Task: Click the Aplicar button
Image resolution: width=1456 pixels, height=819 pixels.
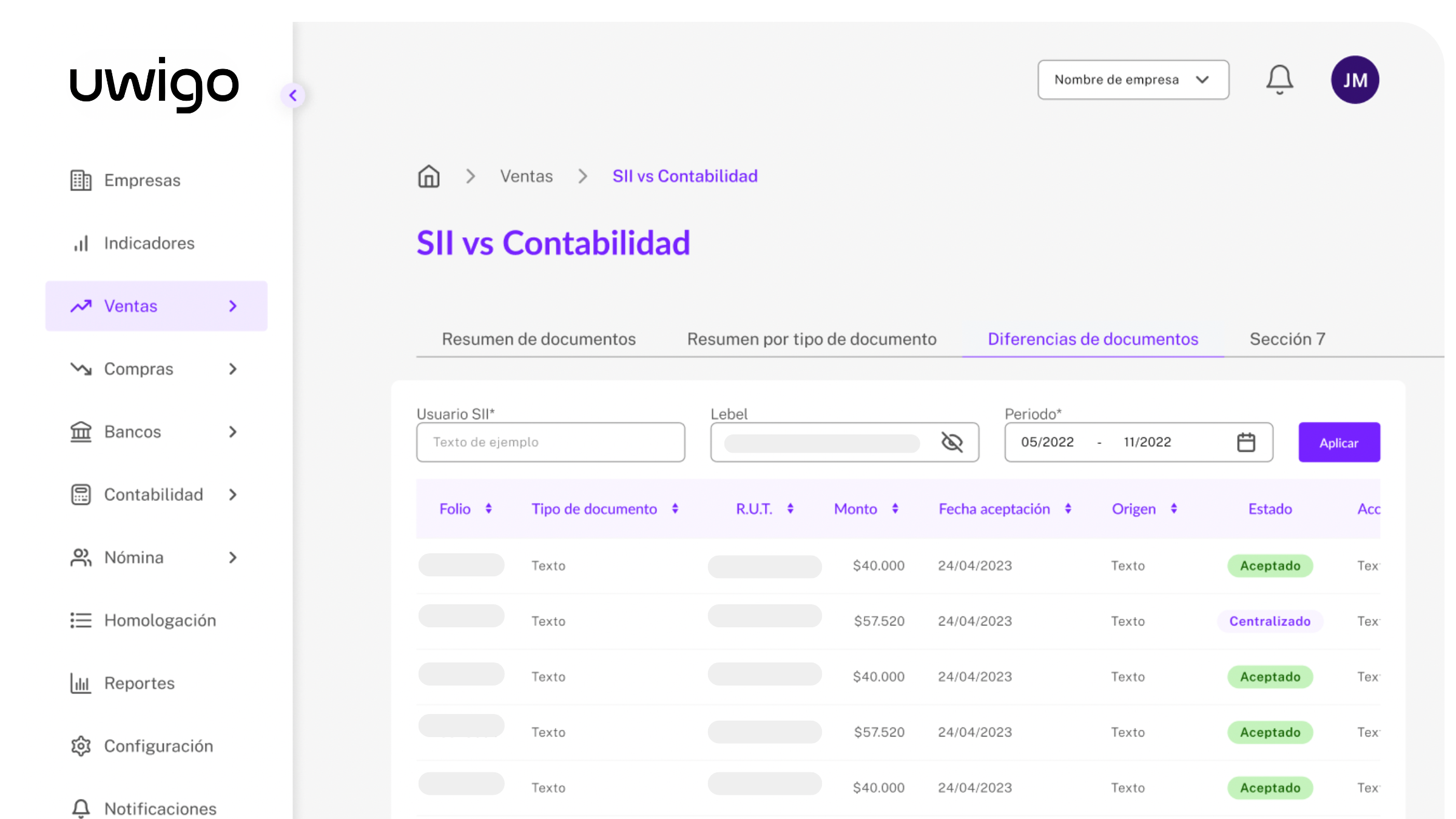Action: coord(1338,442)
